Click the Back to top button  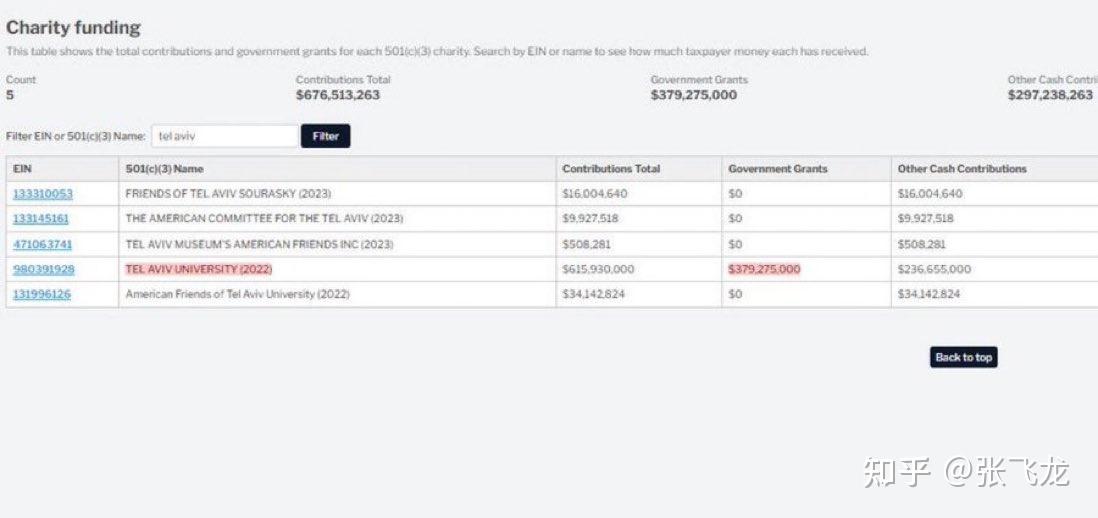[x=964, y=357]
